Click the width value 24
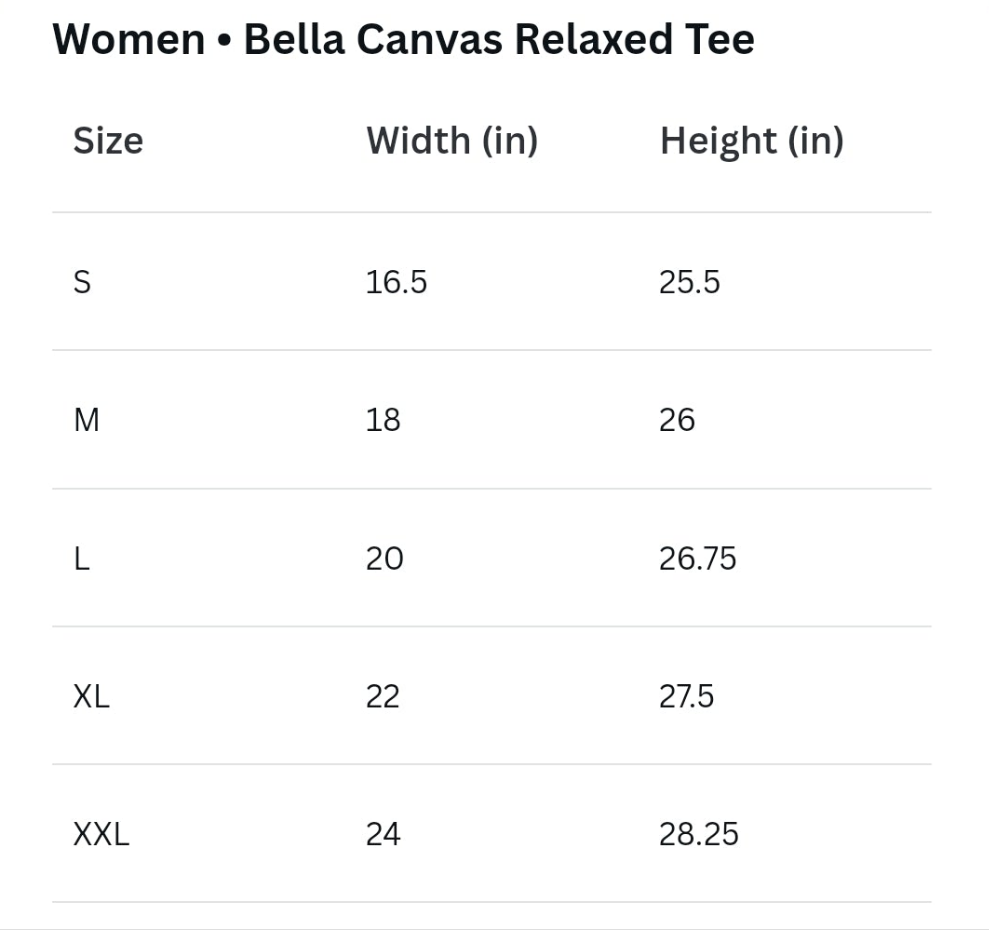Viewport: 989px width, 930px height. coord(383,834)
